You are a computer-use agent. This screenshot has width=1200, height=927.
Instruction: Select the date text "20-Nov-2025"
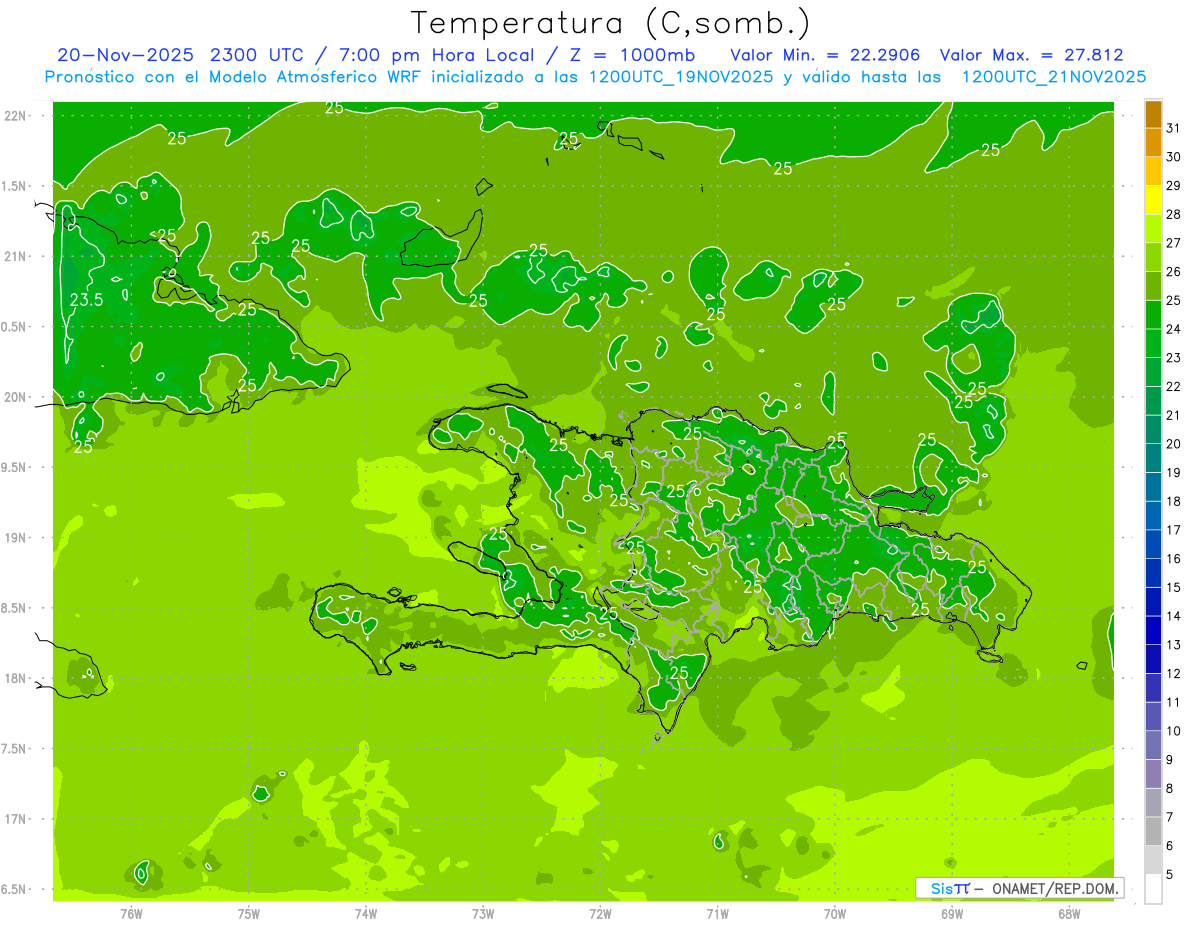(x=125, y=55)
